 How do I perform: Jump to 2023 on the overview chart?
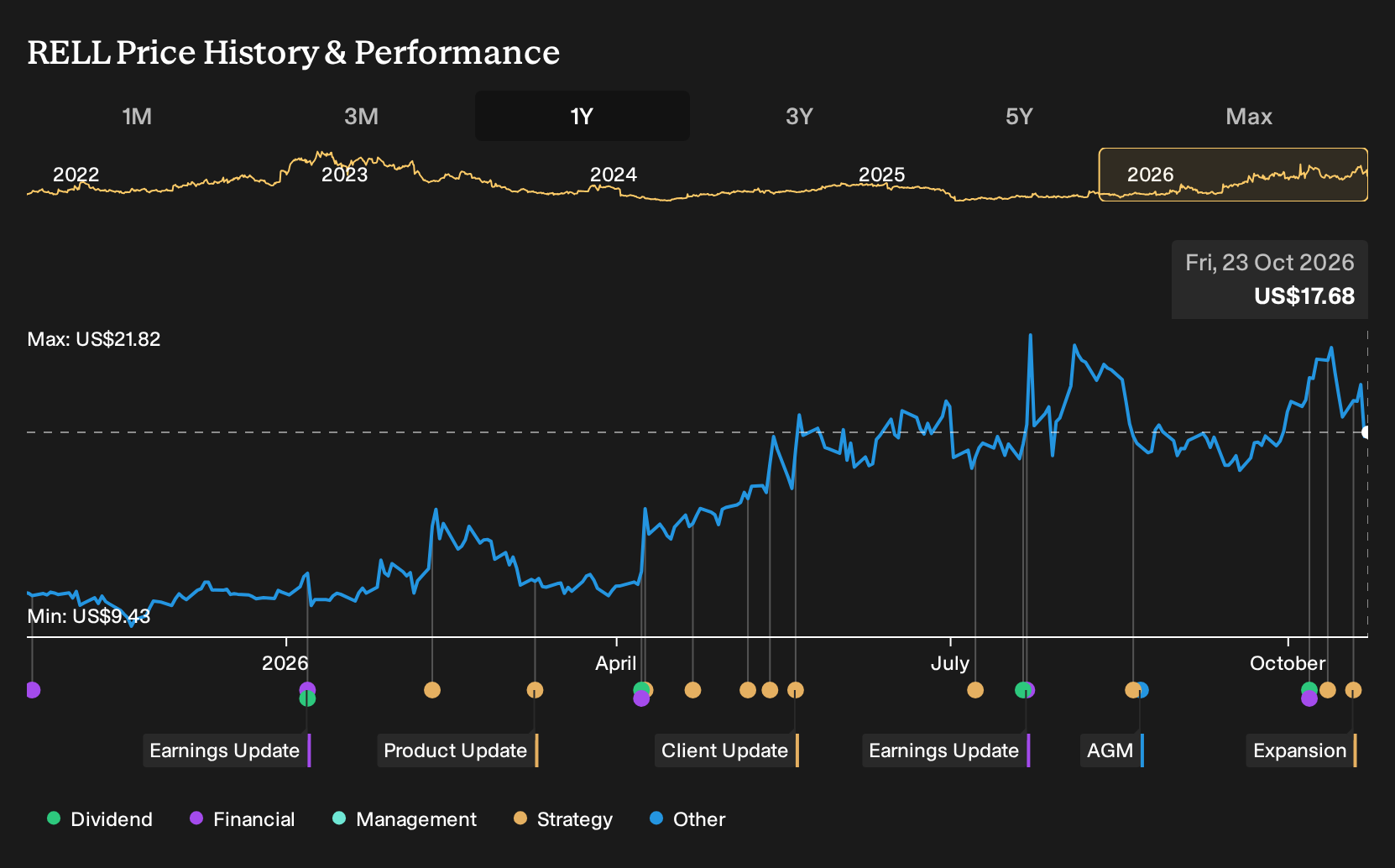(345, 175)
